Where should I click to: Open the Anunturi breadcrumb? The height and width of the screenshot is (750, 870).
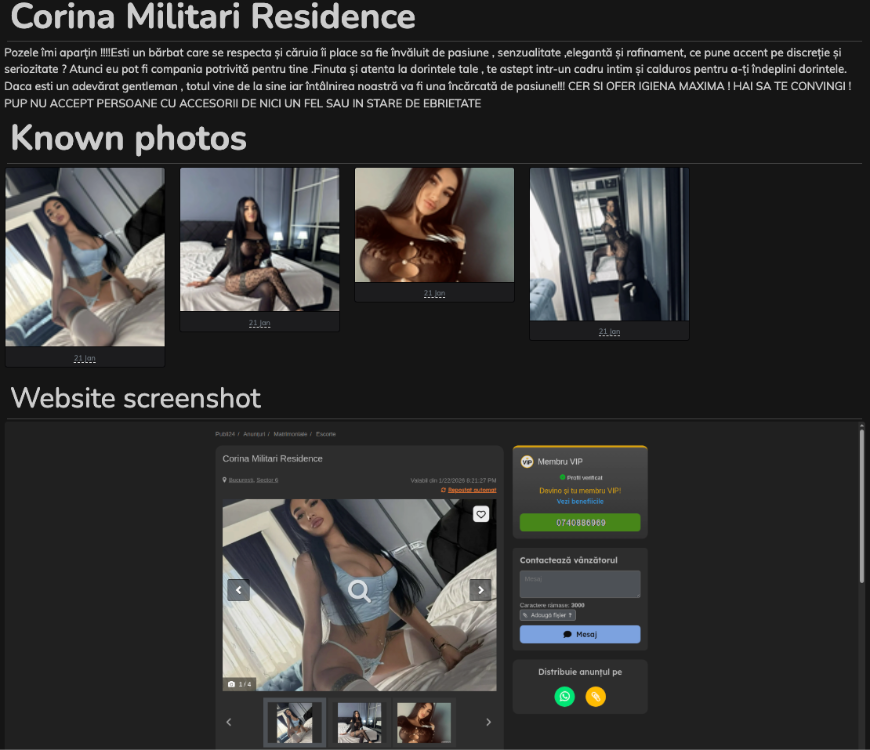click(x=254, y=434)
